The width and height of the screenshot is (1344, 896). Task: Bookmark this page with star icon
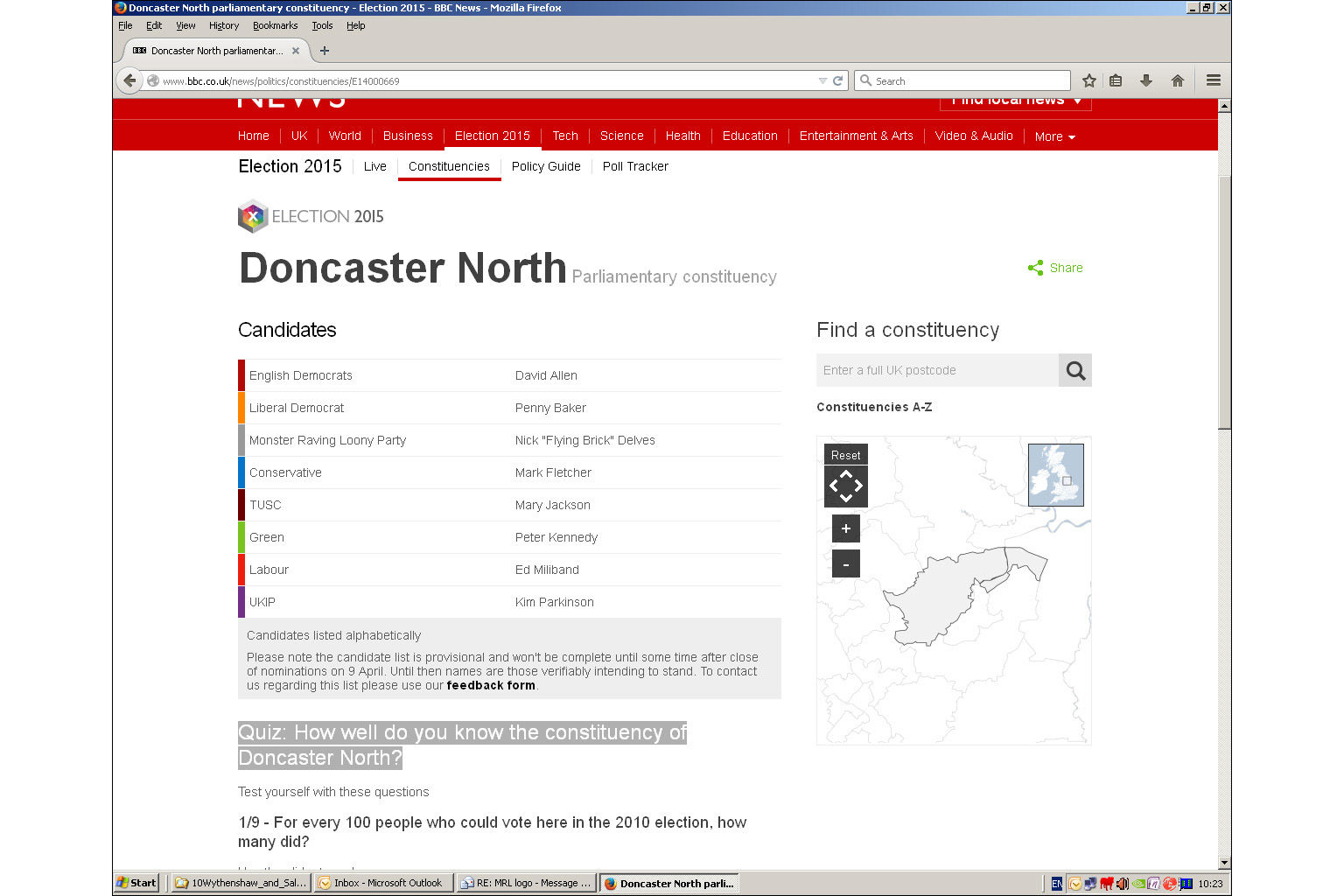pyautogui.click(x=1088, y=80)
